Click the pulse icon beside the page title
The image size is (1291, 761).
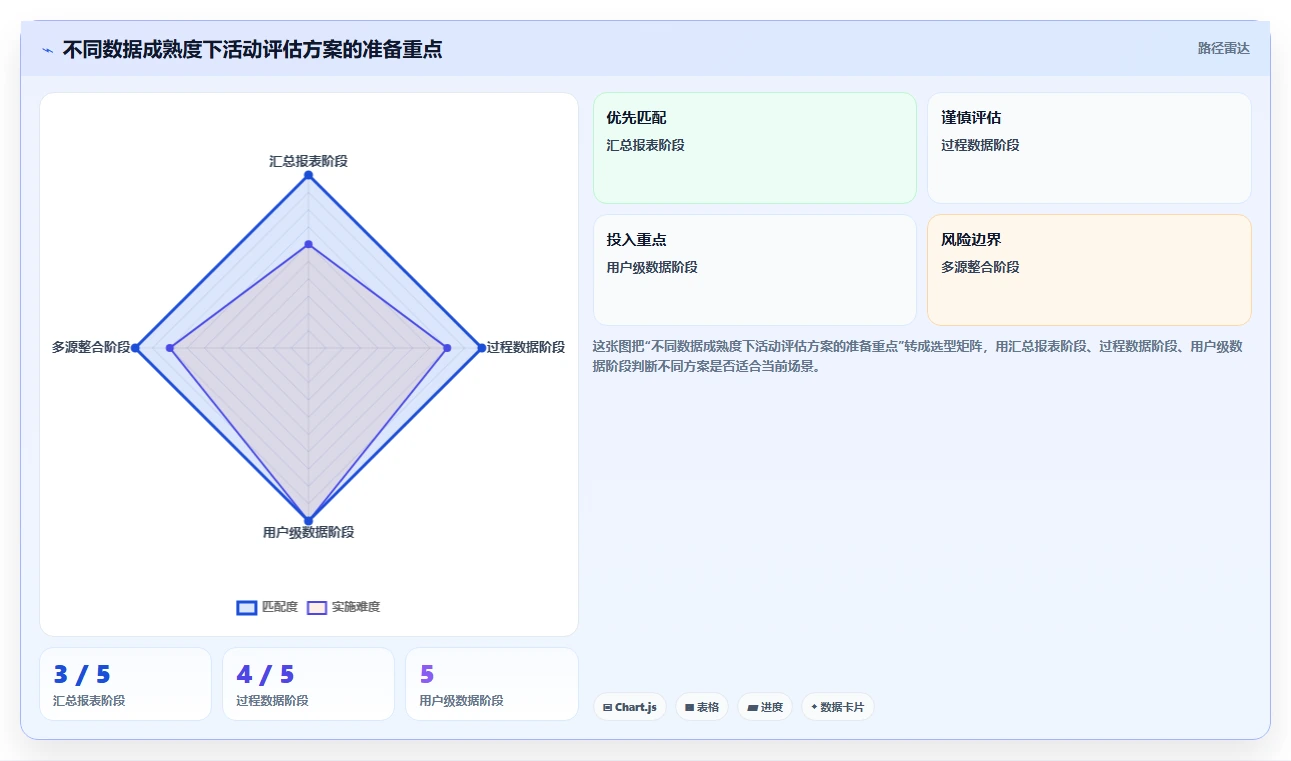(x=47, y=50)
